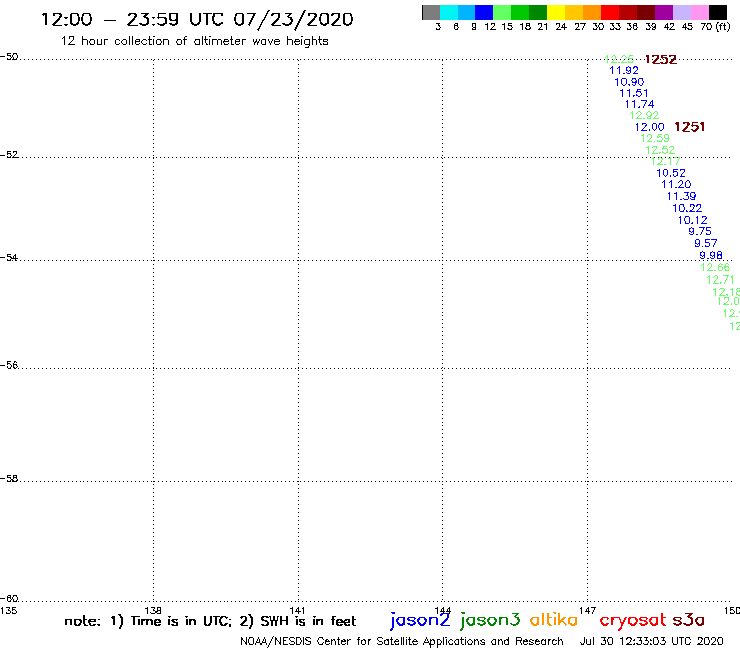The height and width of the screenshot is (650, 740).
Task: Select the 12.59 wave height value
Action: pos(655,138)
